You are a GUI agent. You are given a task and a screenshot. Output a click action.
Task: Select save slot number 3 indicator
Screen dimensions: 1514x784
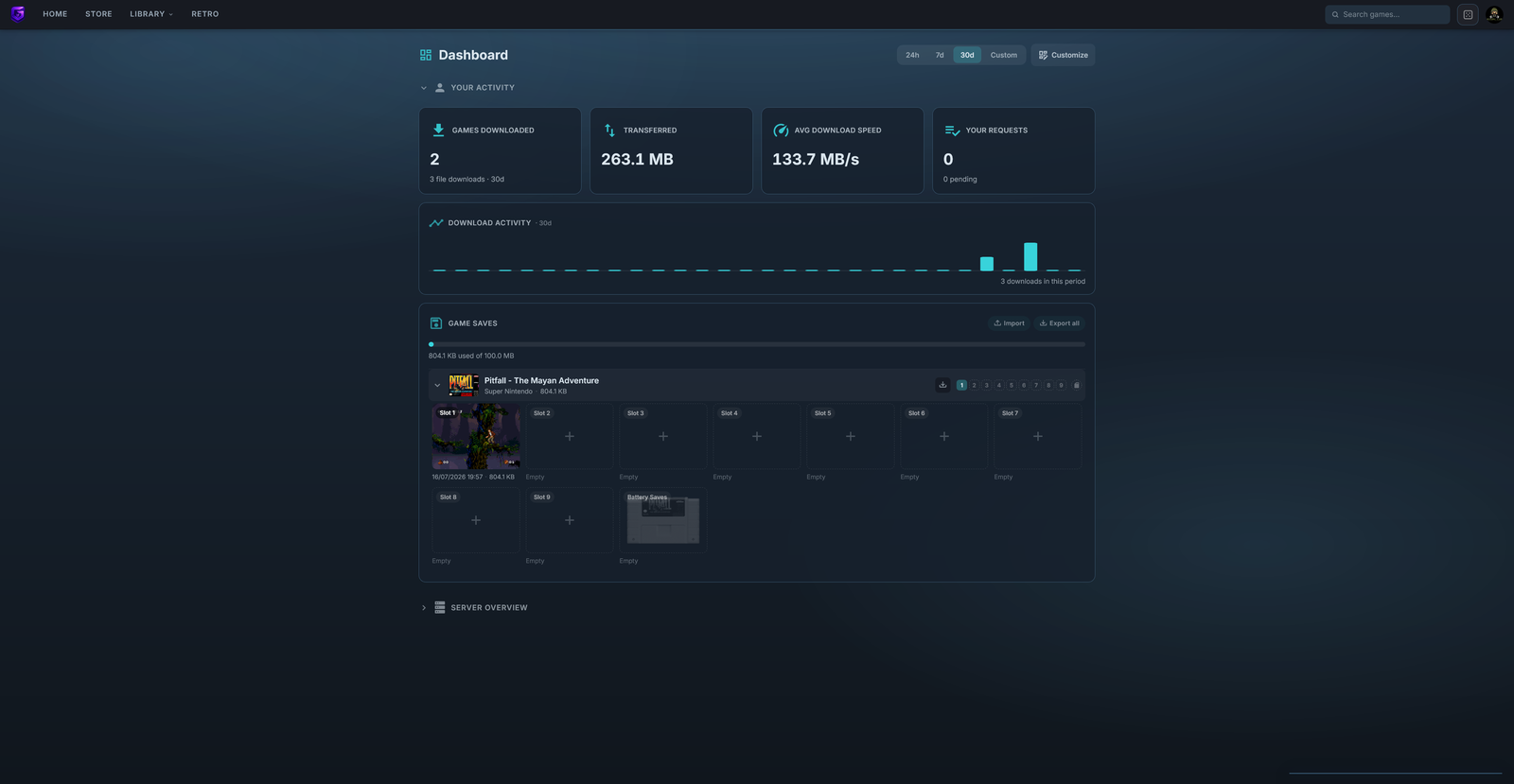coord(986,385)
